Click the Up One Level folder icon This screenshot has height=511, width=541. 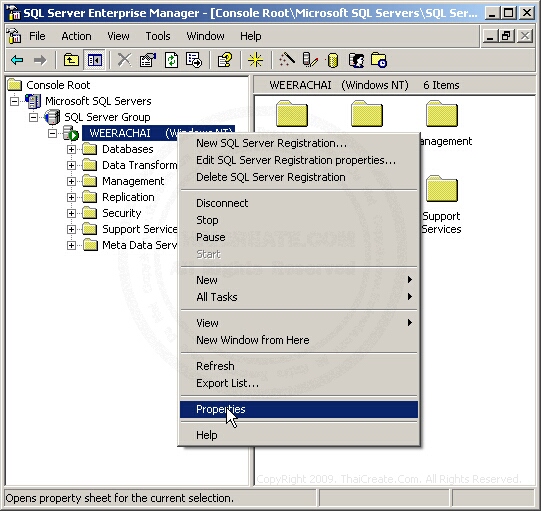(71, 60)
